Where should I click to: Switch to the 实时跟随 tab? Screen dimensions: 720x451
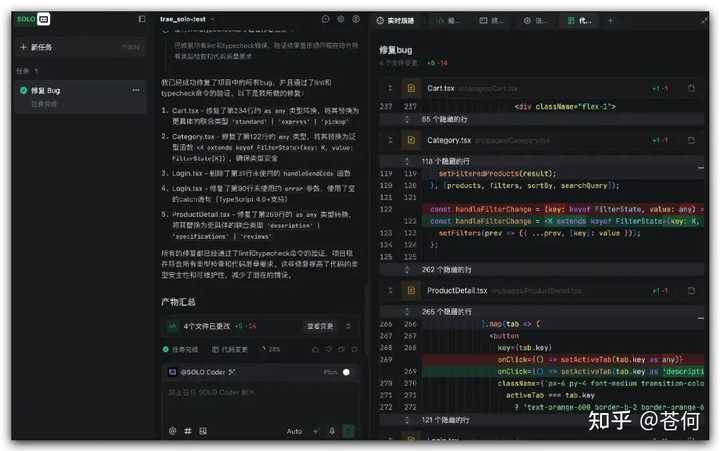pyautogui.click(x=400, y=20)
